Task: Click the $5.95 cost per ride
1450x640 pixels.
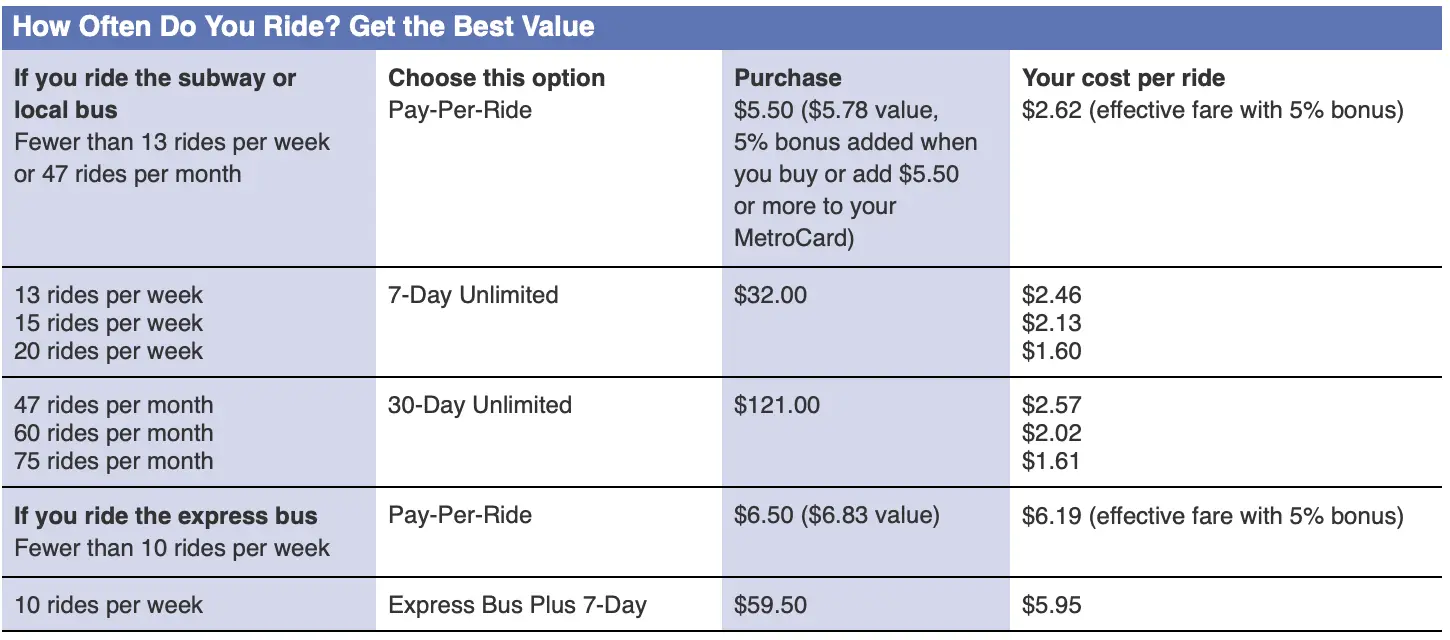Action: (x=1051, y=605)
